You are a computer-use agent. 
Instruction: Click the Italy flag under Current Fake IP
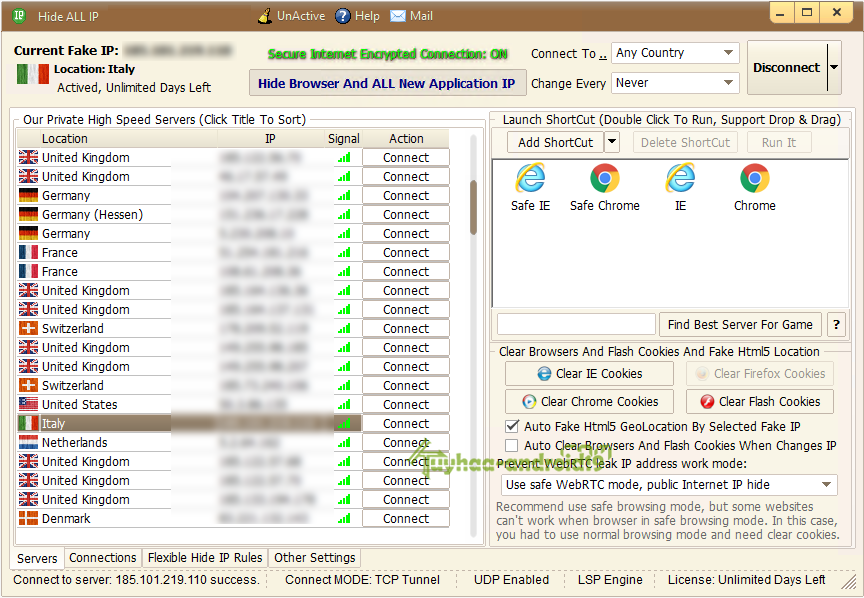33,74
